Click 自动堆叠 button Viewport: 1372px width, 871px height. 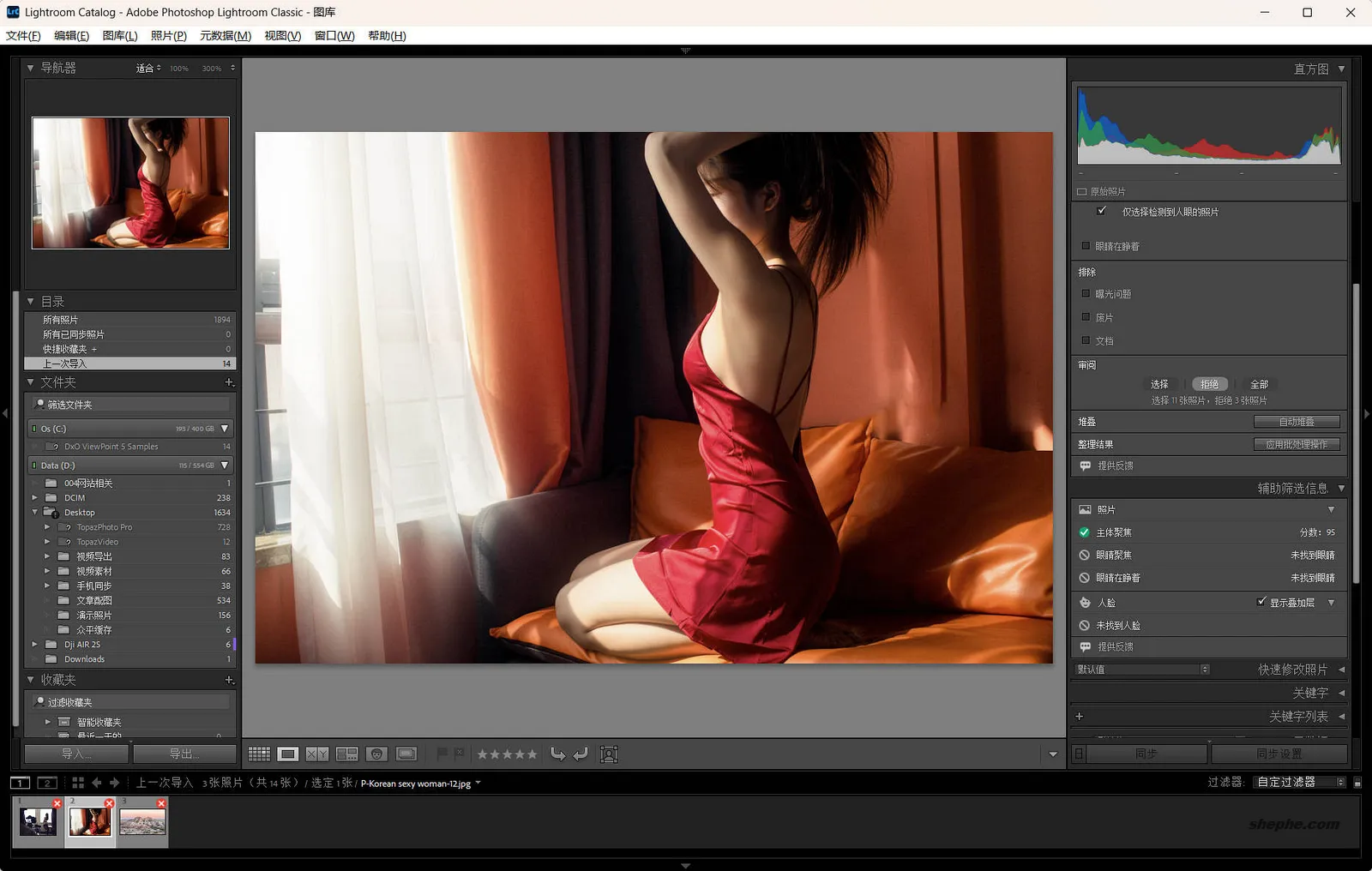click(1297, 422)
